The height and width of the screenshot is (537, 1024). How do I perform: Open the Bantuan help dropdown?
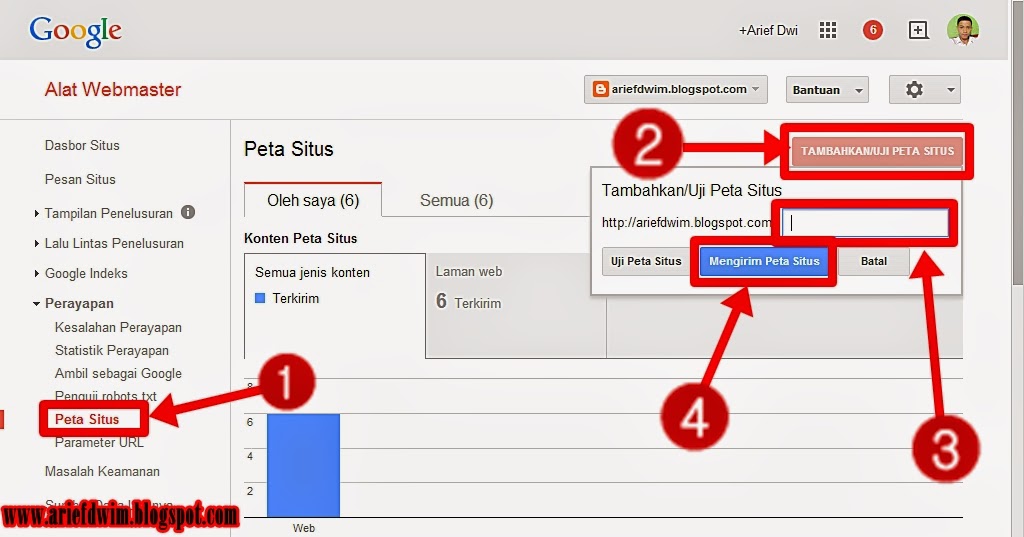(x=827, y=90)
